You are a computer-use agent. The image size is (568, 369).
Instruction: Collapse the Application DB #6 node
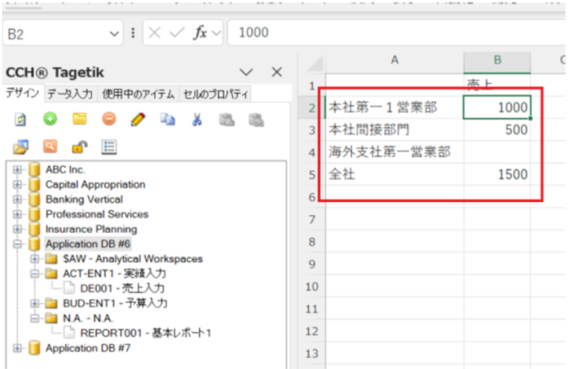click(x=17, y=244)
